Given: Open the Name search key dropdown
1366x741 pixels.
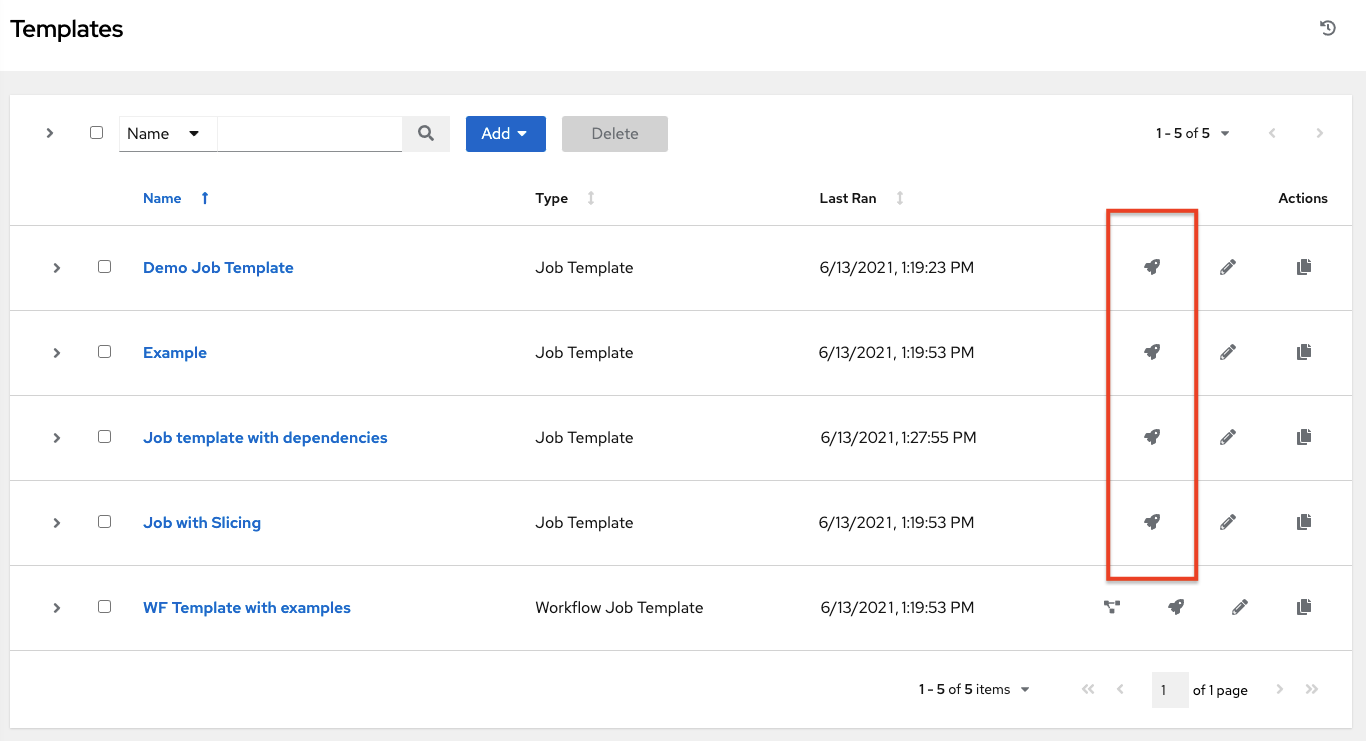Looking at the screenshot, I should click(x=167, y=133).
